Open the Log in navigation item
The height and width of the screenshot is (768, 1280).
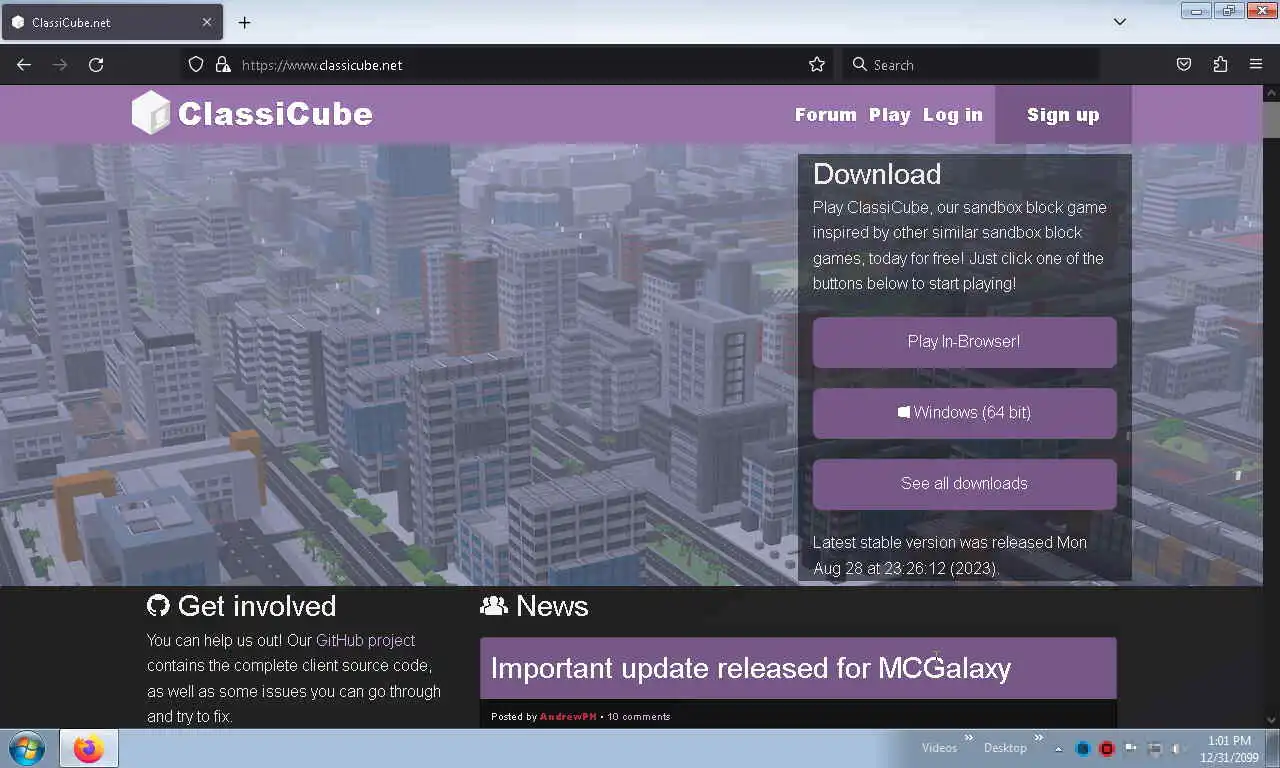[952, 115]
